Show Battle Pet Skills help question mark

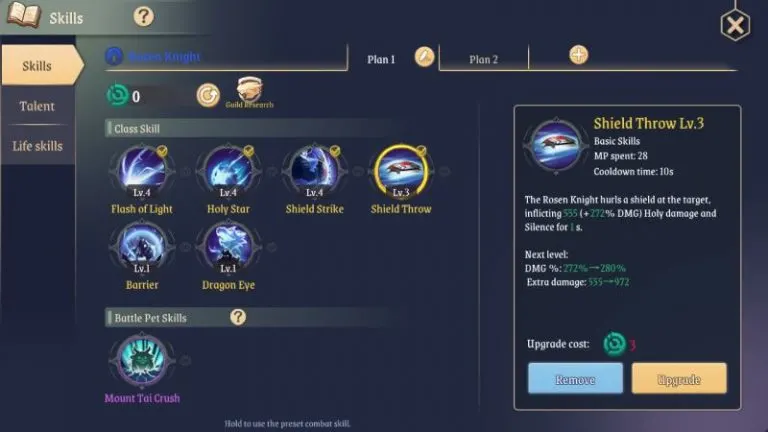pos(238,317)
